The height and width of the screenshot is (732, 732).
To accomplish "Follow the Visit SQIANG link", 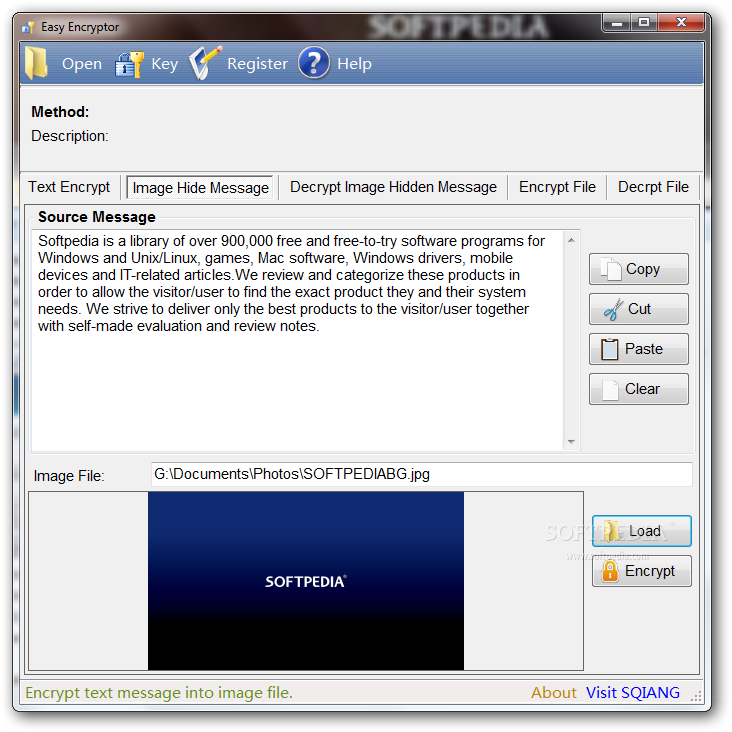I will click(633, 692).
